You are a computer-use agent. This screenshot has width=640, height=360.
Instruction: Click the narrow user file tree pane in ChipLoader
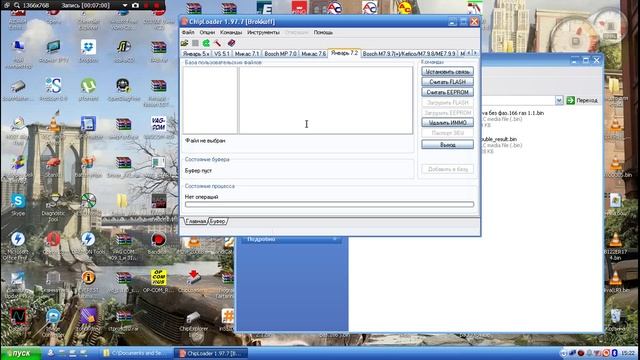coord(210,100)
